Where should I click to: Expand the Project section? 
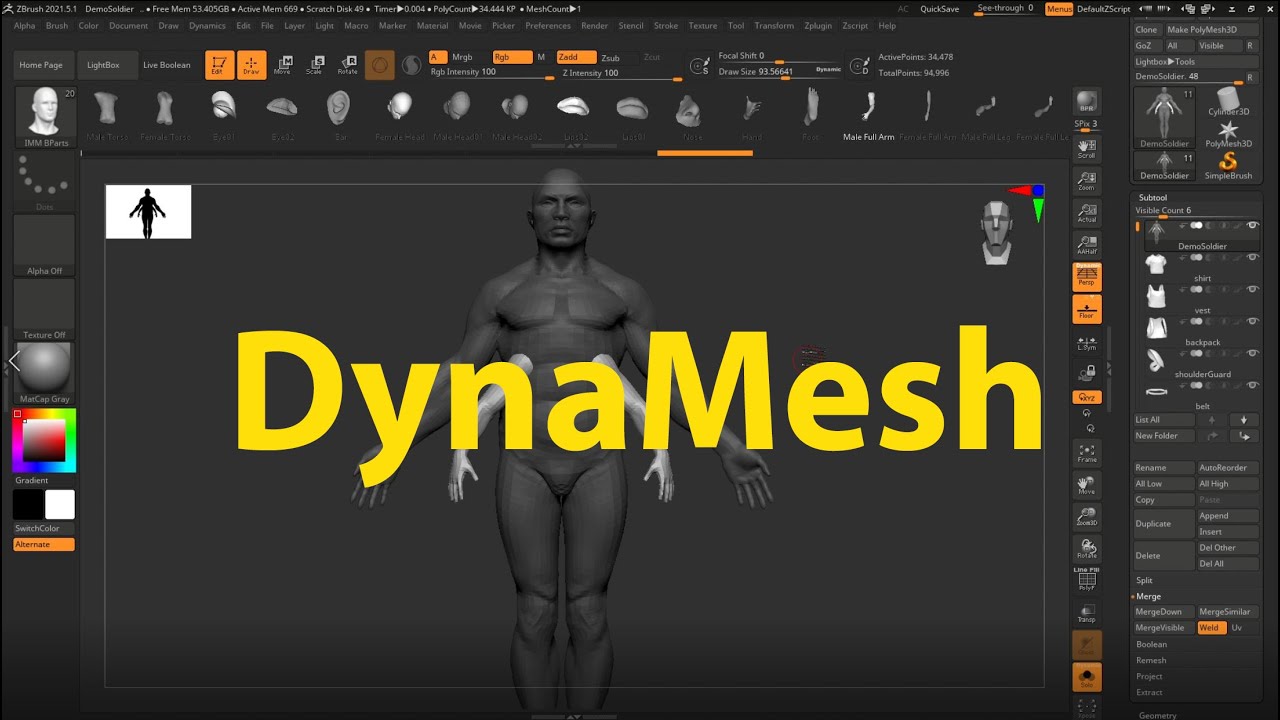click(1149, 676)
